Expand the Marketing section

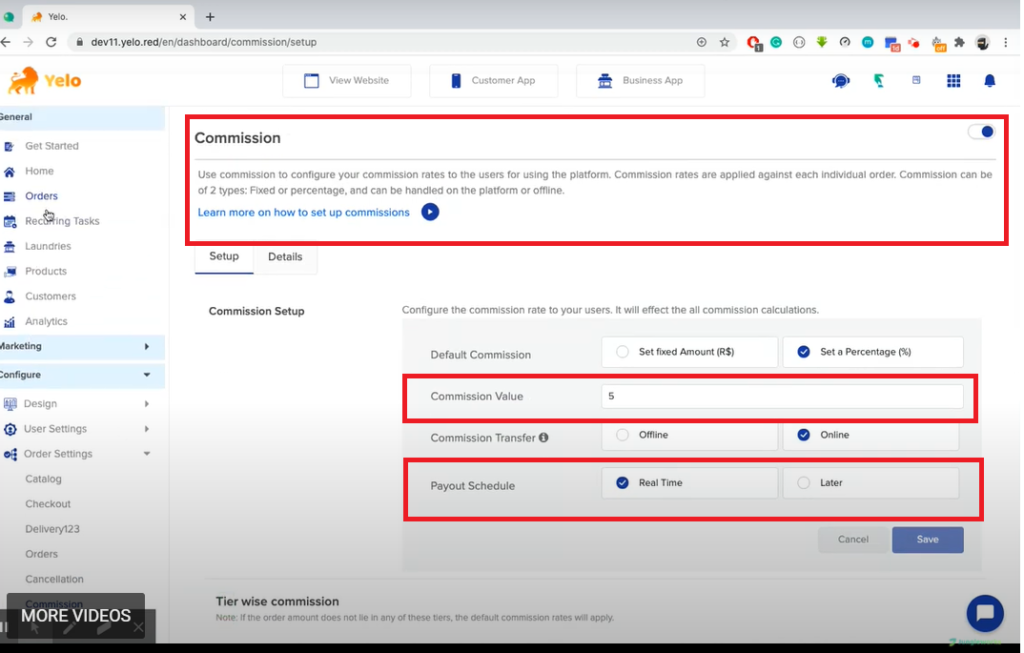[x=146, y=347]
